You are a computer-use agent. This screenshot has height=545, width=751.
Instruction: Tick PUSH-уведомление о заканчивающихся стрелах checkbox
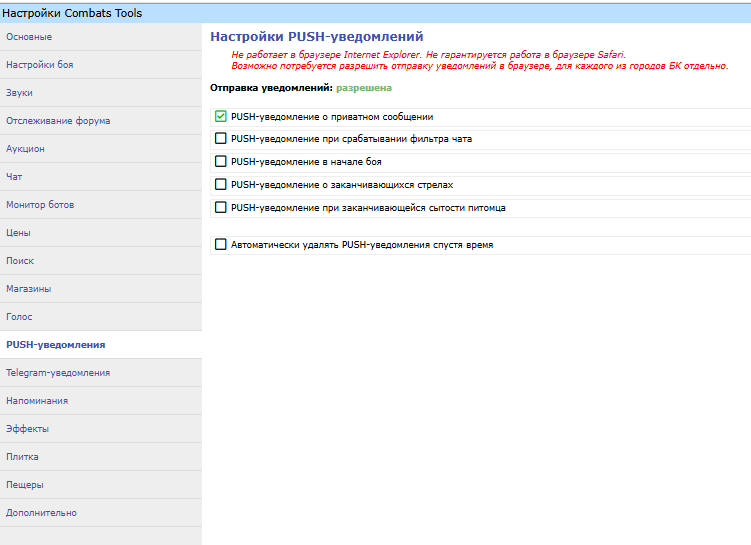tap(221, 184)
